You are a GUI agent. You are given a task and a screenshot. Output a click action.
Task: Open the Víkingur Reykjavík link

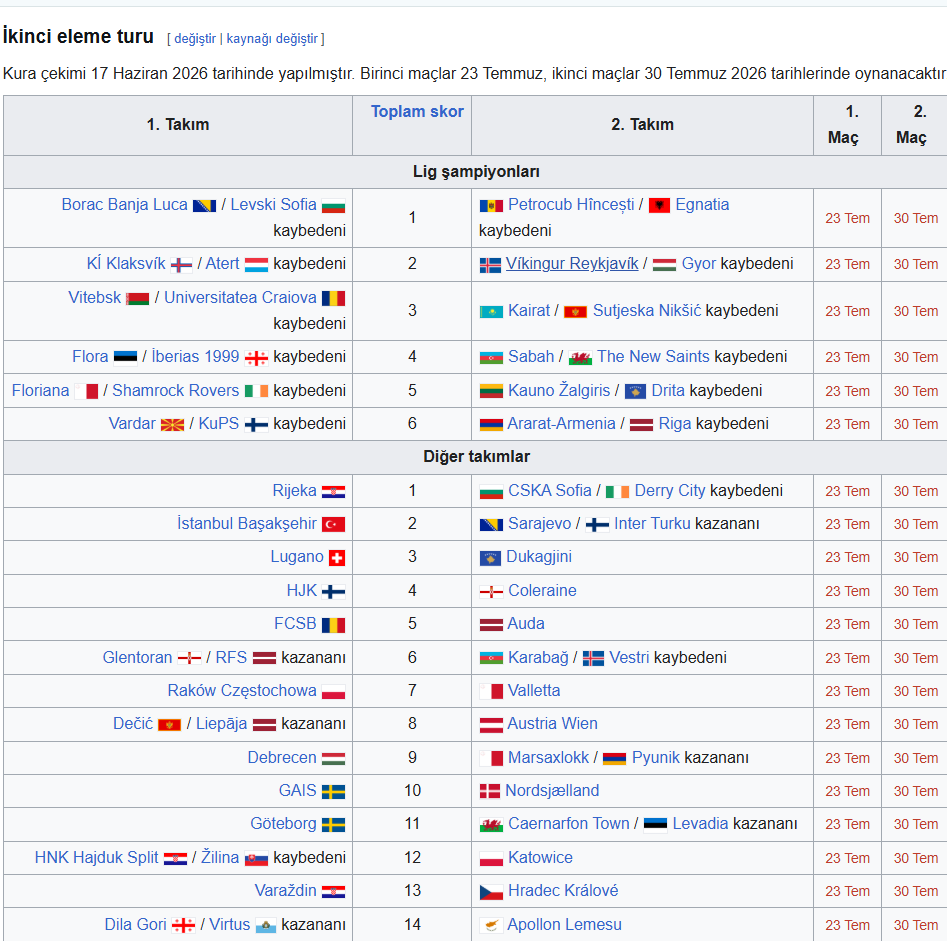coord(572,264)
